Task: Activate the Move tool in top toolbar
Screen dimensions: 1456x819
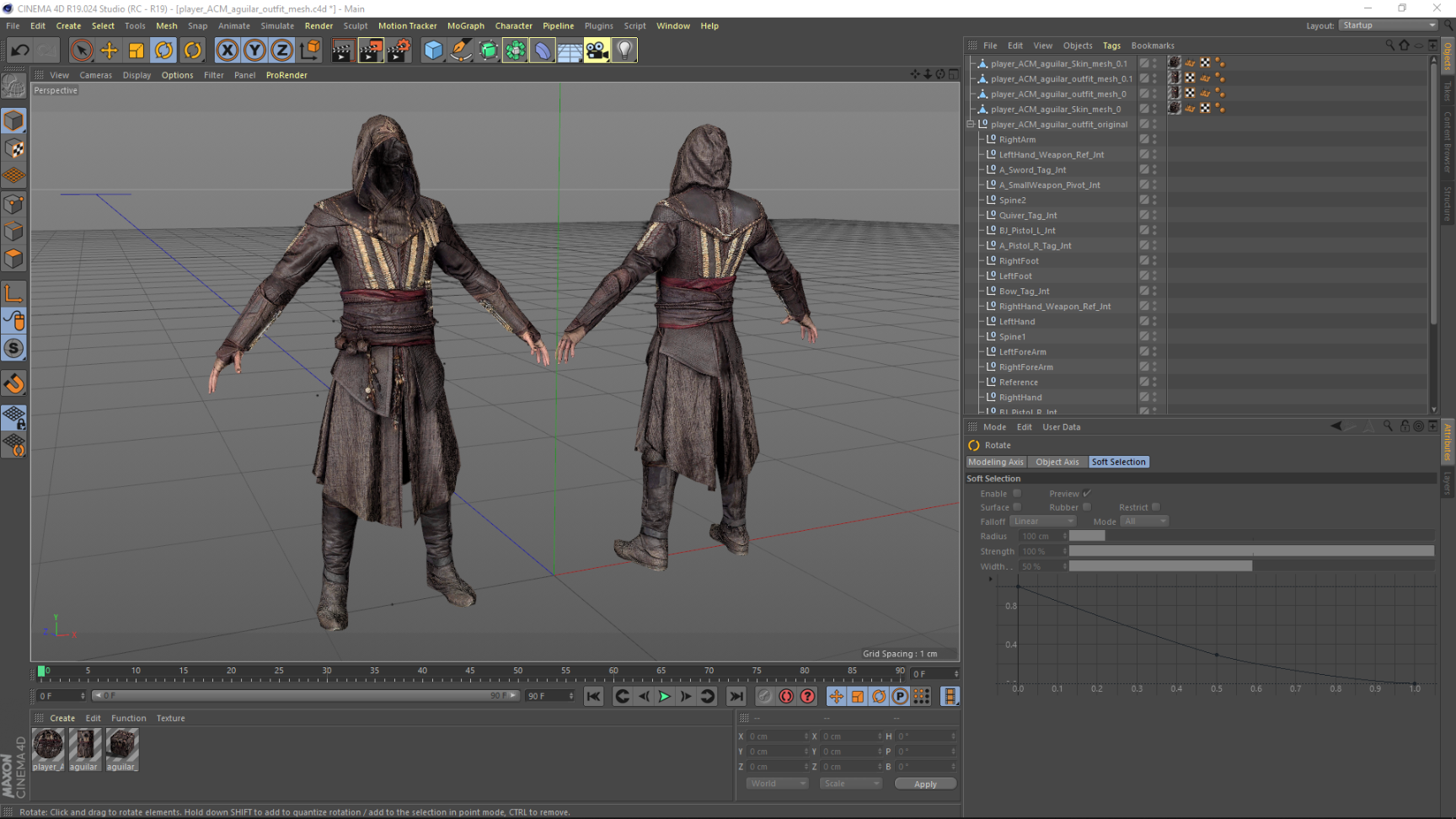Action: point(109,51)
